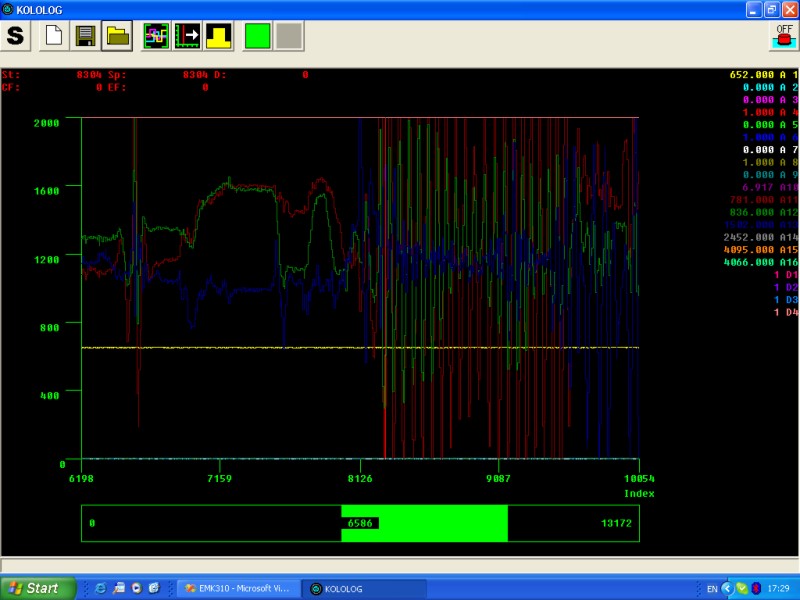Select the green range in the index bar
Screen dimensions: 800x600
coord(424,523)
